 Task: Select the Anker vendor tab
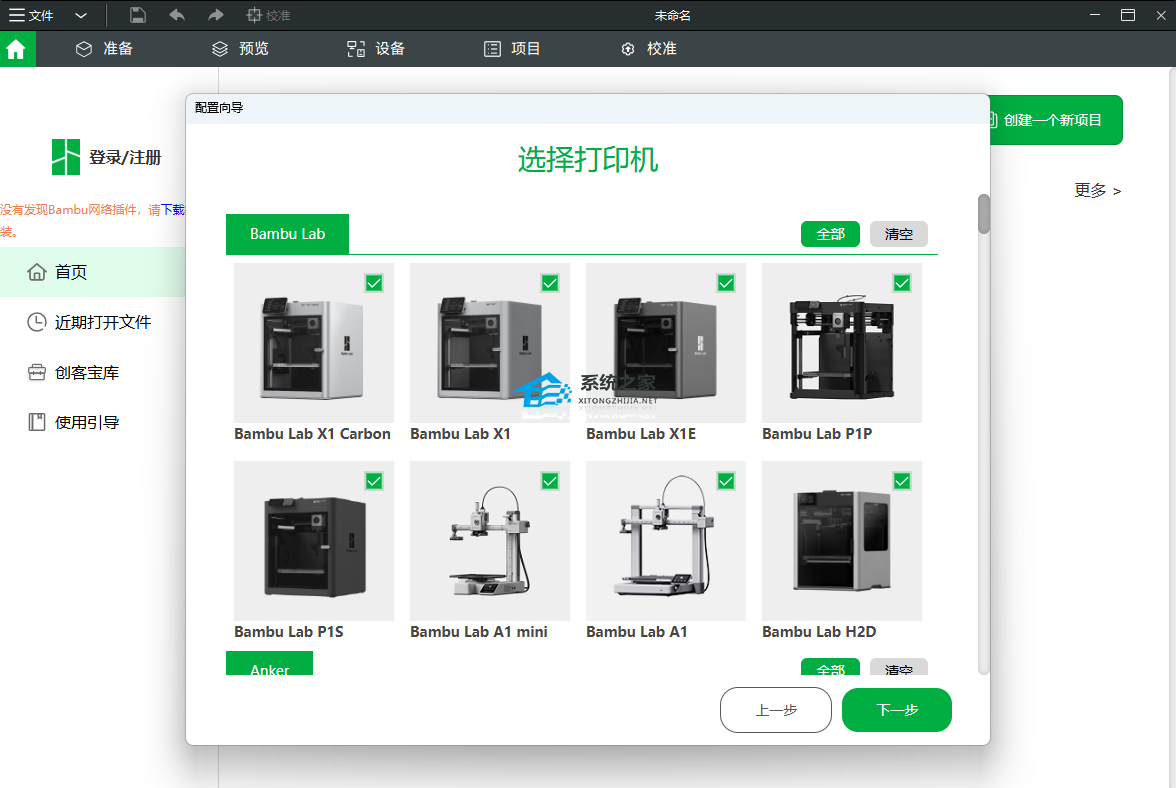[x=269, y=664]
